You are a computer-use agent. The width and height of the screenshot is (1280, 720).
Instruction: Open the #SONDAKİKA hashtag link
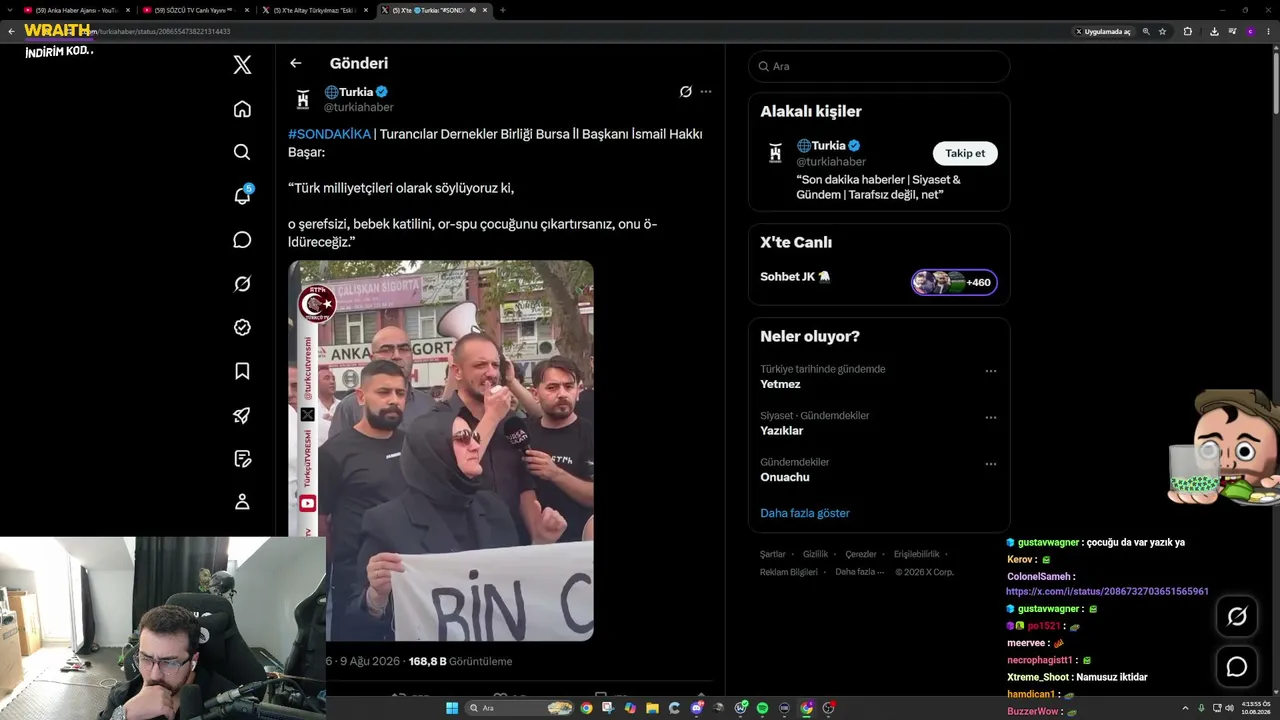coord(329,134)
